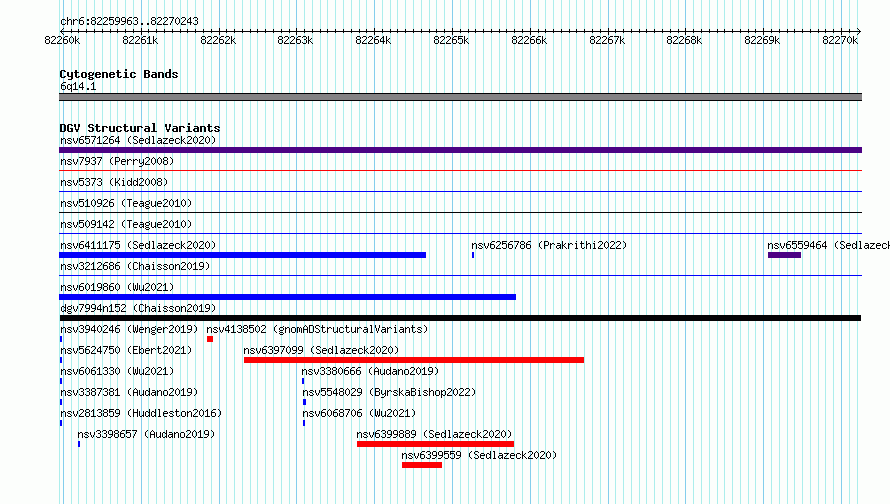890x504 pixels.
Task: Click the small red nsv4138502 marker
Action: click(210, 339)
